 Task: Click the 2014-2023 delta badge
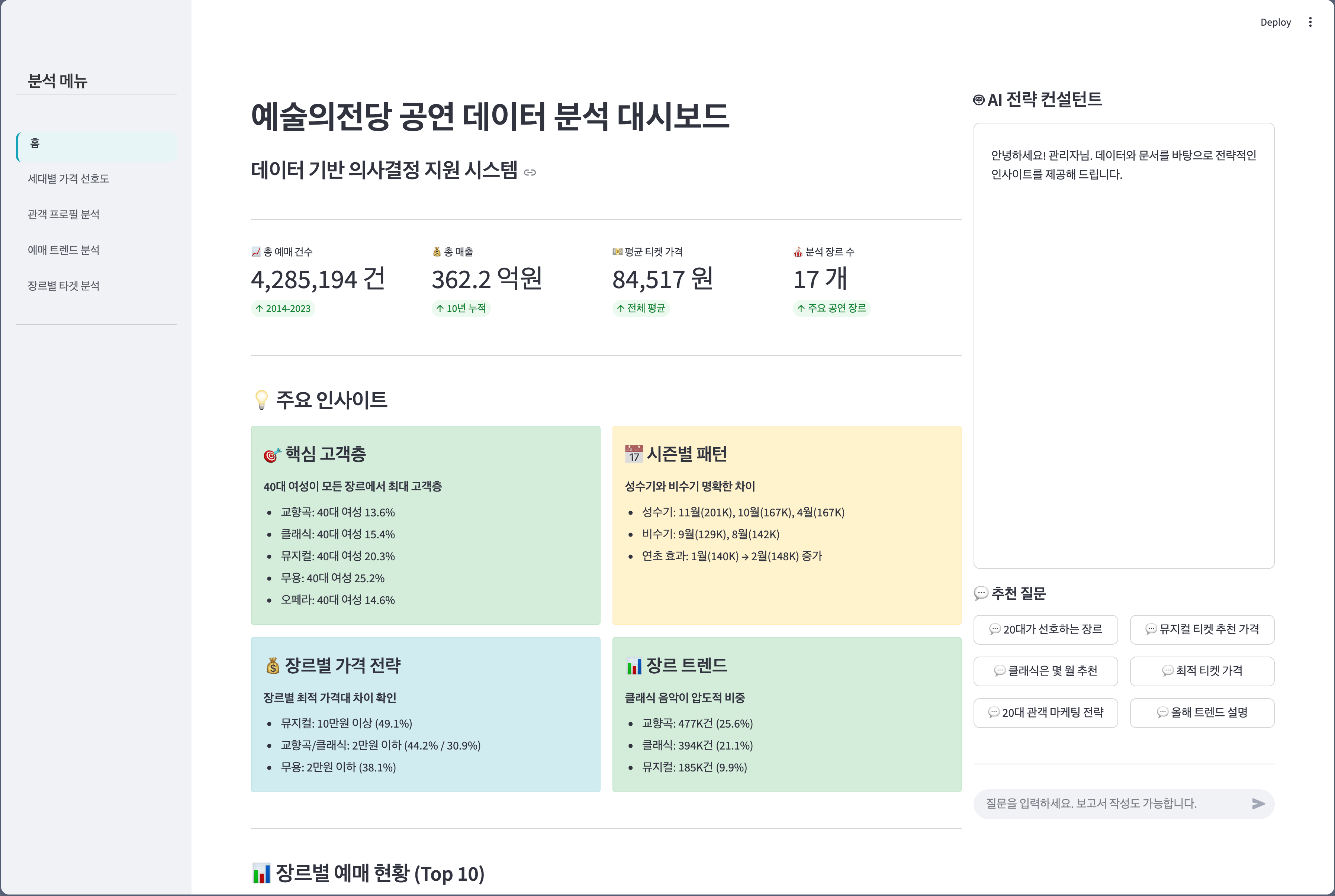[x=283, y=309]
